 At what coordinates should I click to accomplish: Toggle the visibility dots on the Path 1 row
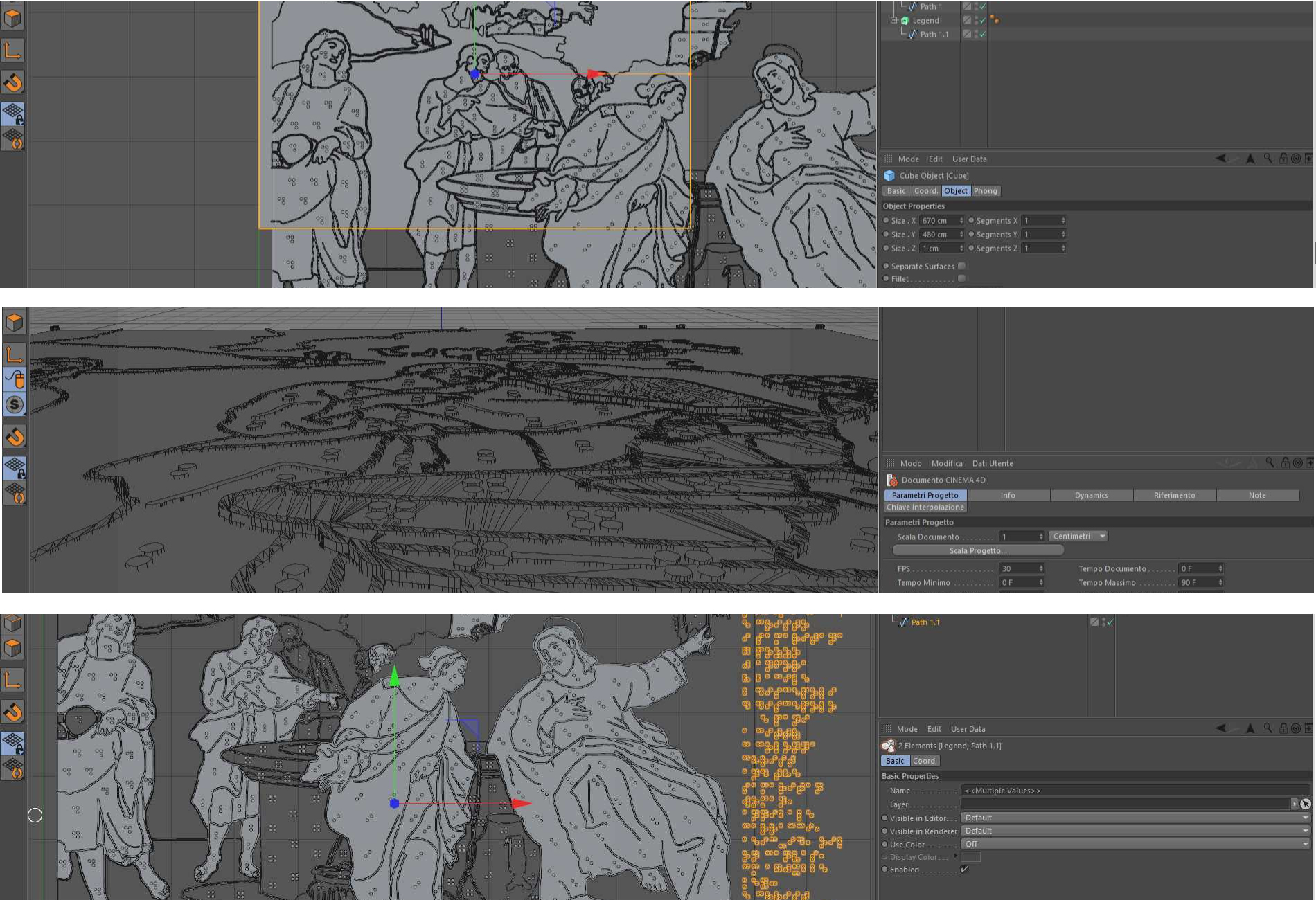point(976,6)
